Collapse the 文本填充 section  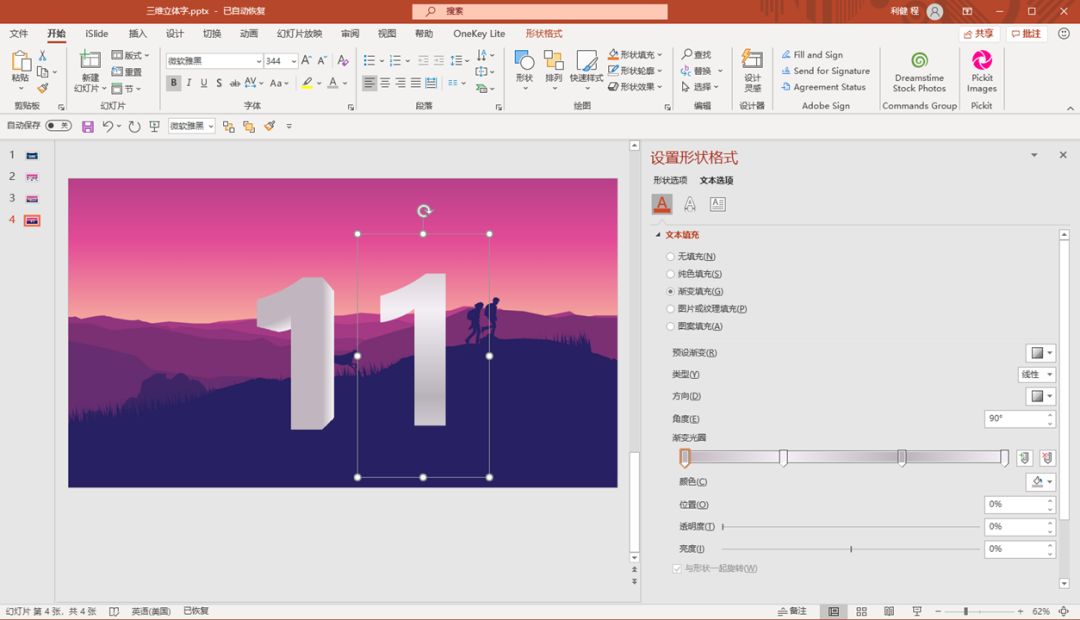coord(658,235)
